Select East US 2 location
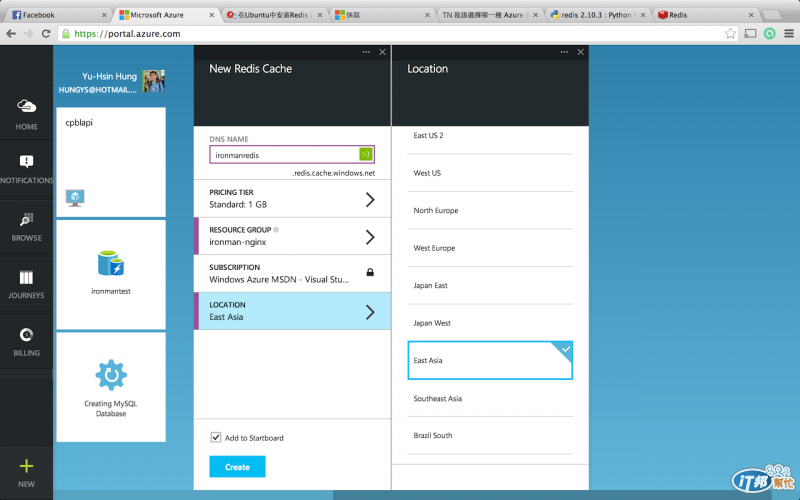Image resolution: width=800 pixels, height=500 pixels. pos(490,135)
